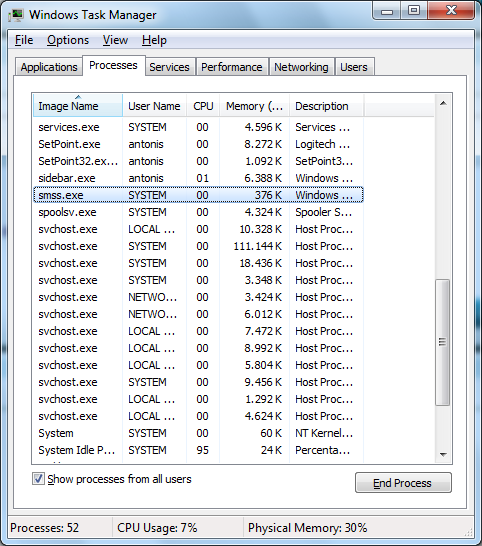Select the sidebar.exe process row
Screen dimensions: 482x546
[x=198, y=178]
